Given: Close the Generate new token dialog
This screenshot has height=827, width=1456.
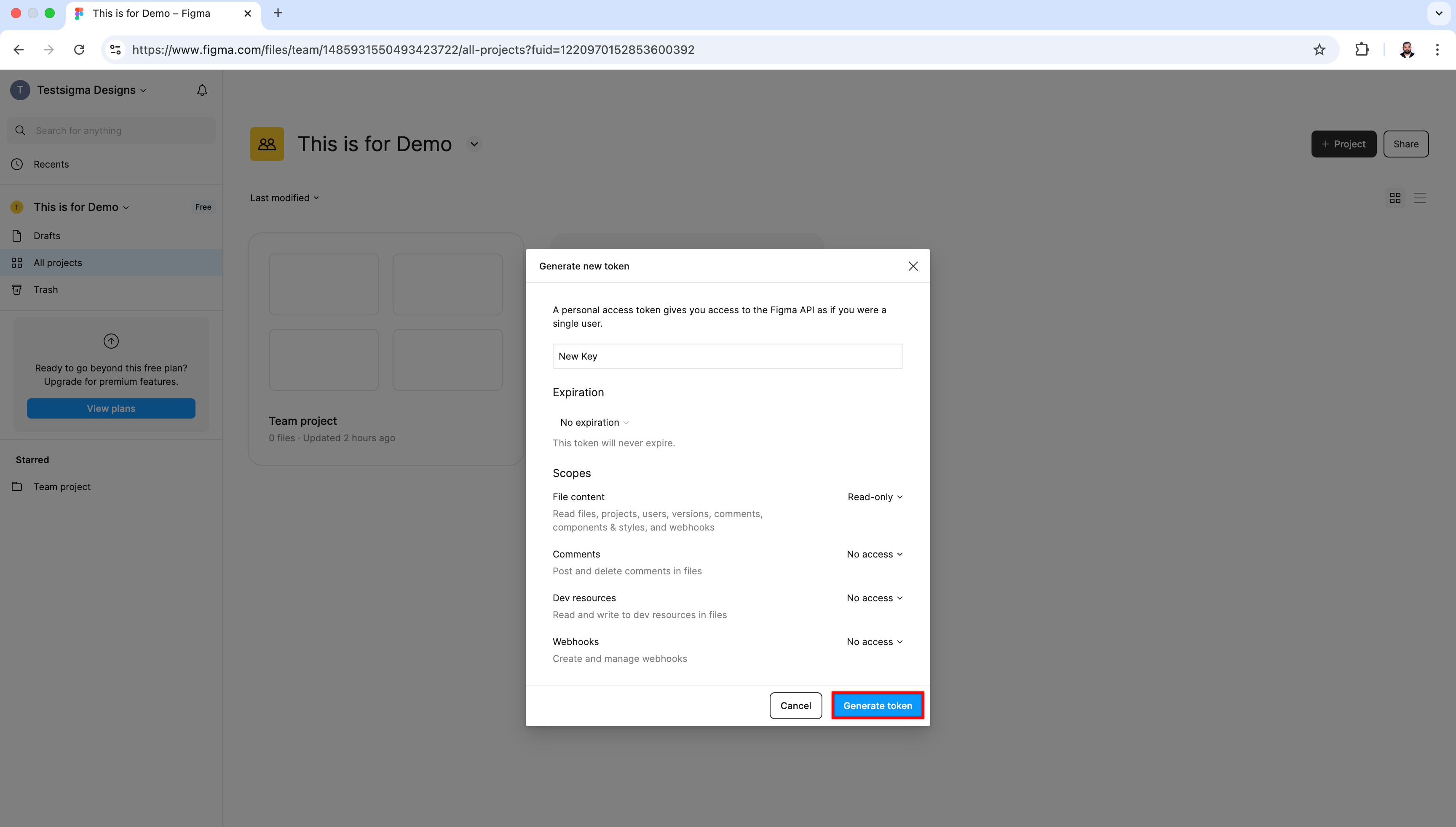Looking at the screenshot, I should 913,266.
